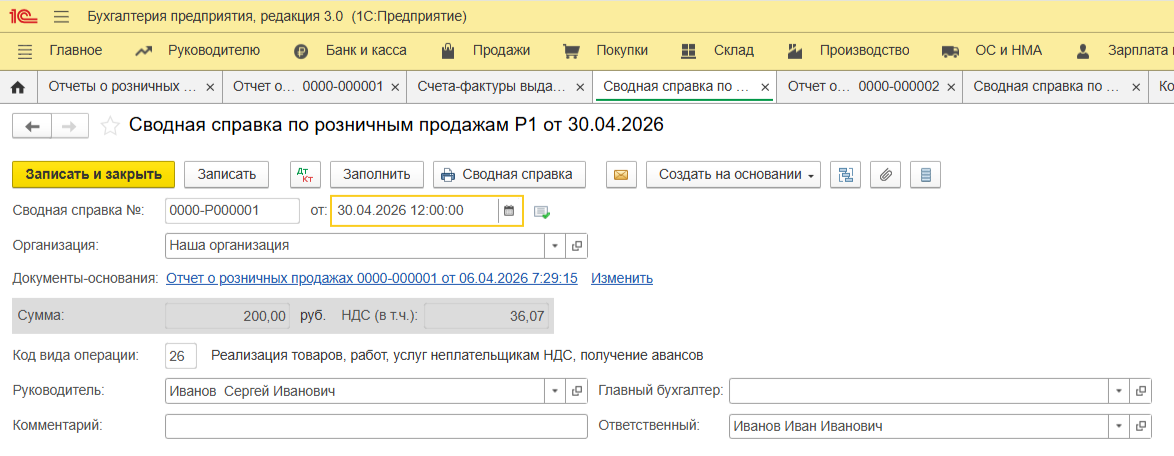Open the Создать на основании dropdown
The height and width of the screenshot is (456, 1174).
pyautogui.click(x=733, y=174)
